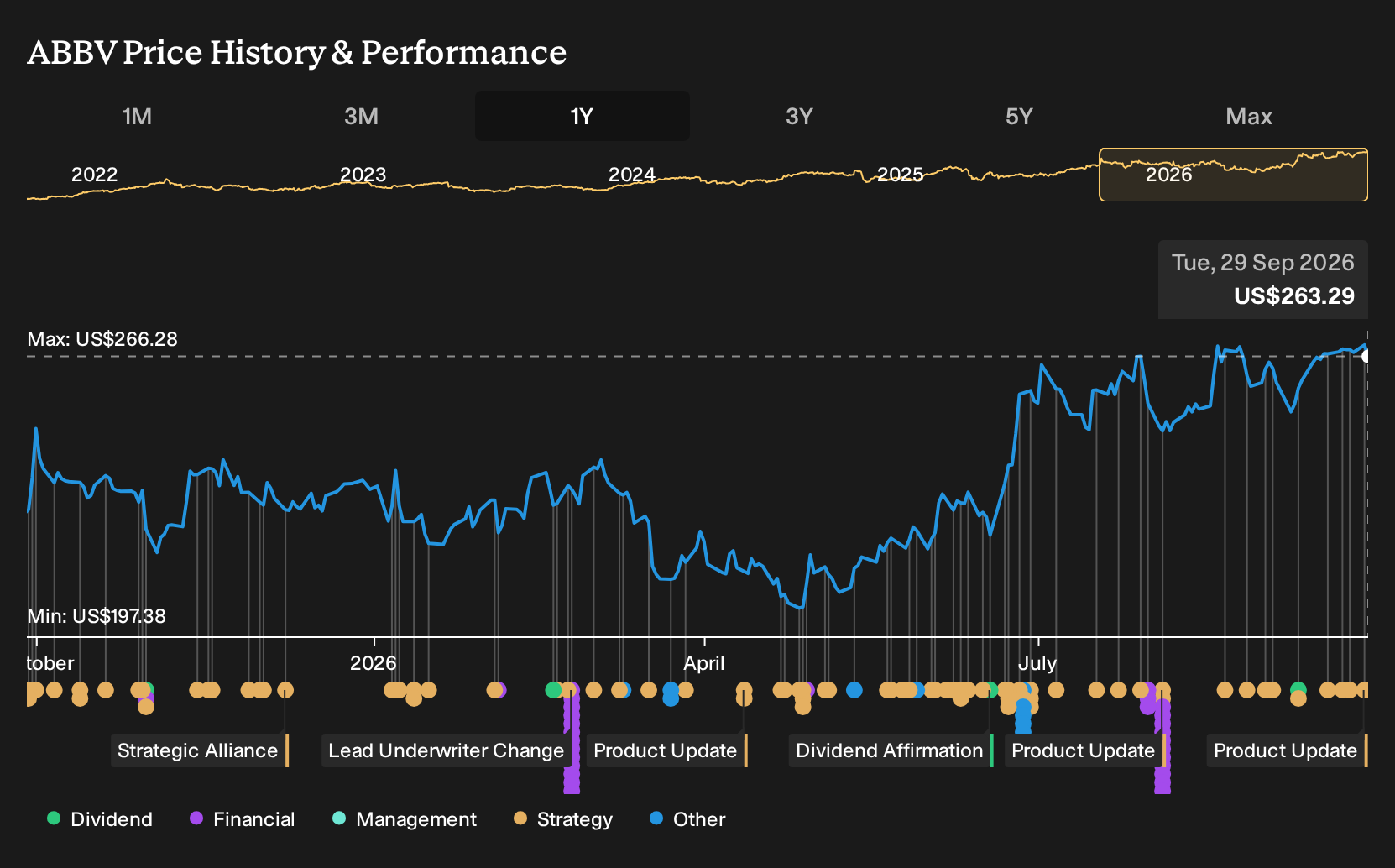Open the Strategic Alliance event label
Viewport: 1395px width, 868px height.
pos(200,750)
